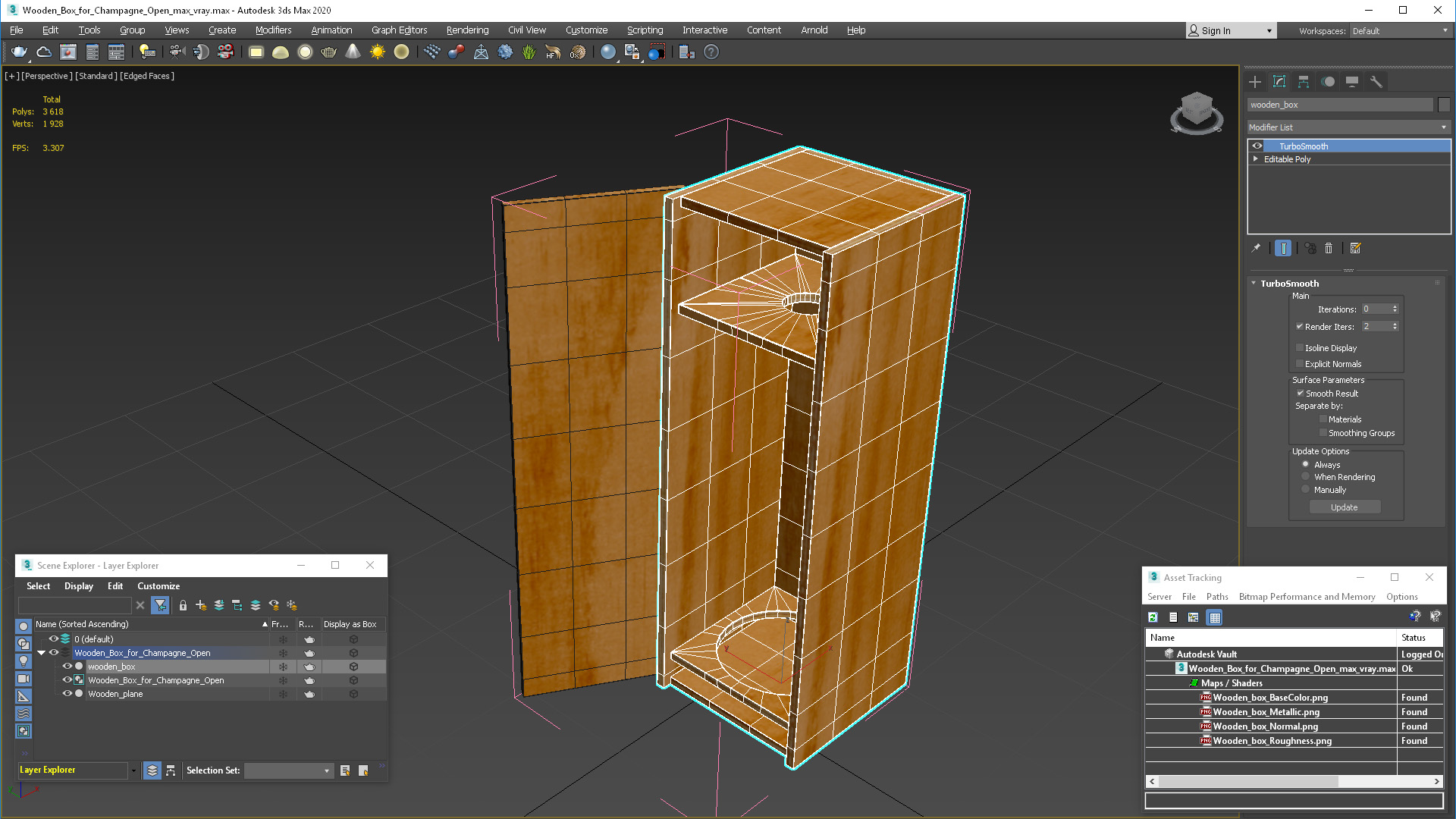
Task: Click the hair HF icon in the toolbar
Action: [553, 52]
